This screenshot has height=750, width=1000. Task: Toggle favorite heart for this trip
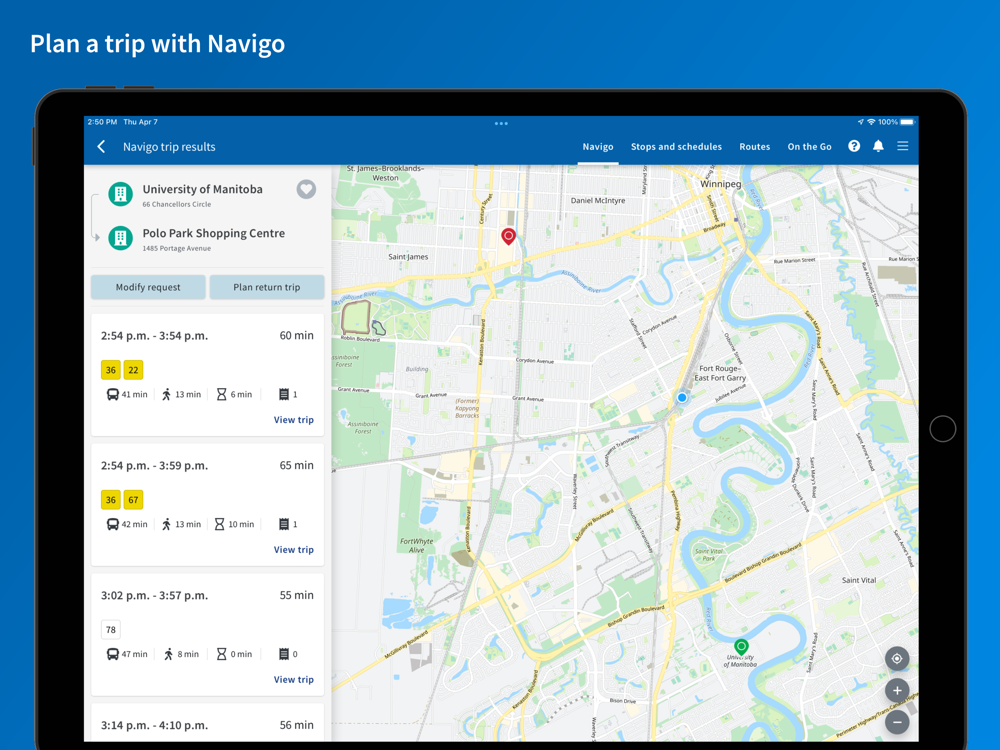(x=306, y=189)
